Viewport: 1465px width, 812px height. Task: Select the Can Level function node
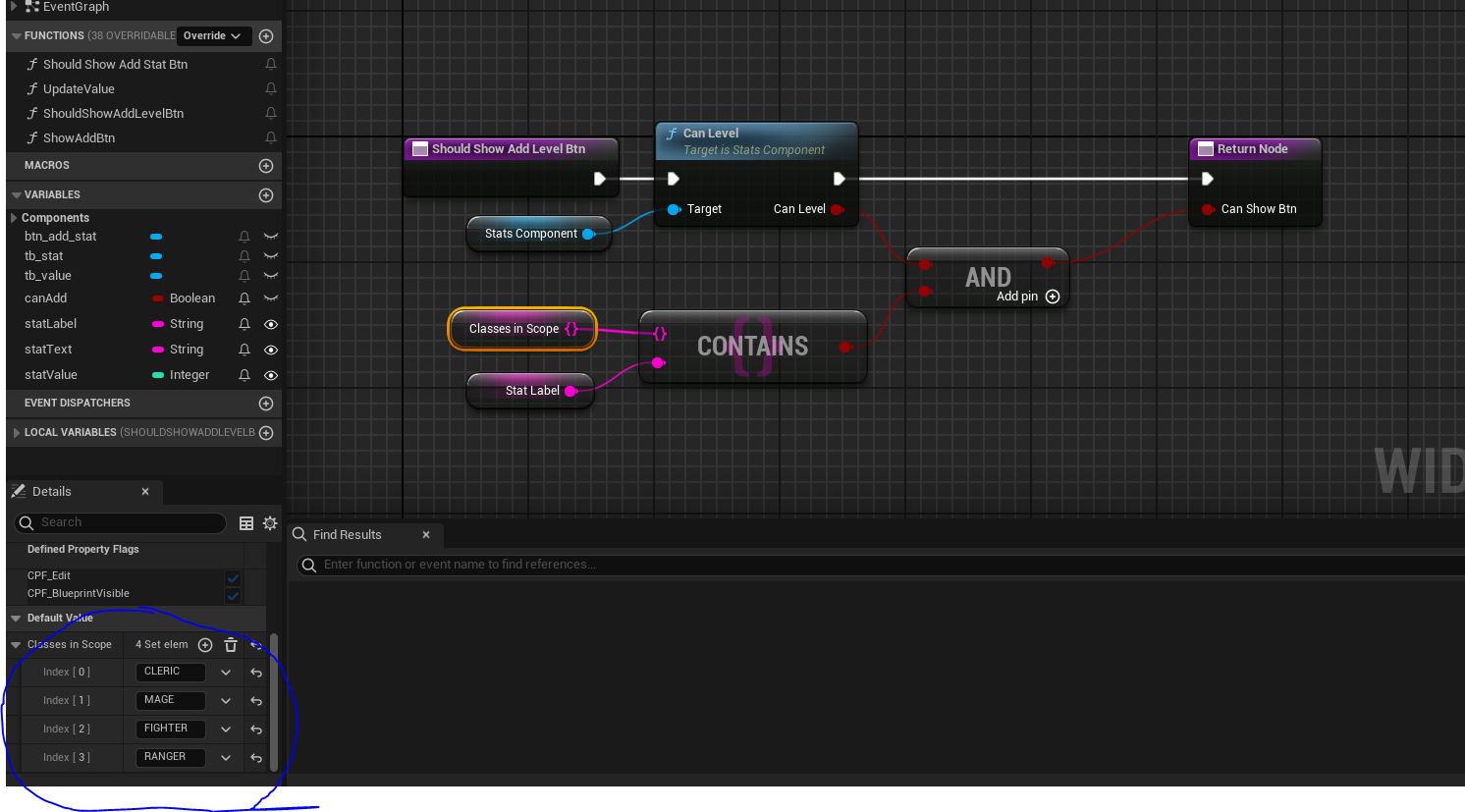(x=756, y=174)
